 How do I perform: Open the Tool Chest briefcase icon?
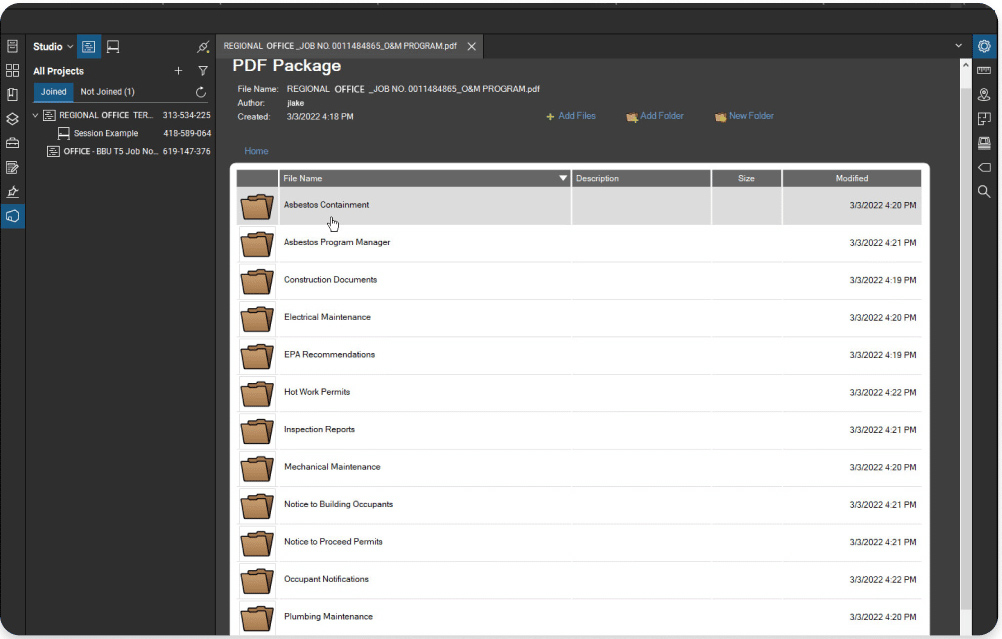click(12, 143)
